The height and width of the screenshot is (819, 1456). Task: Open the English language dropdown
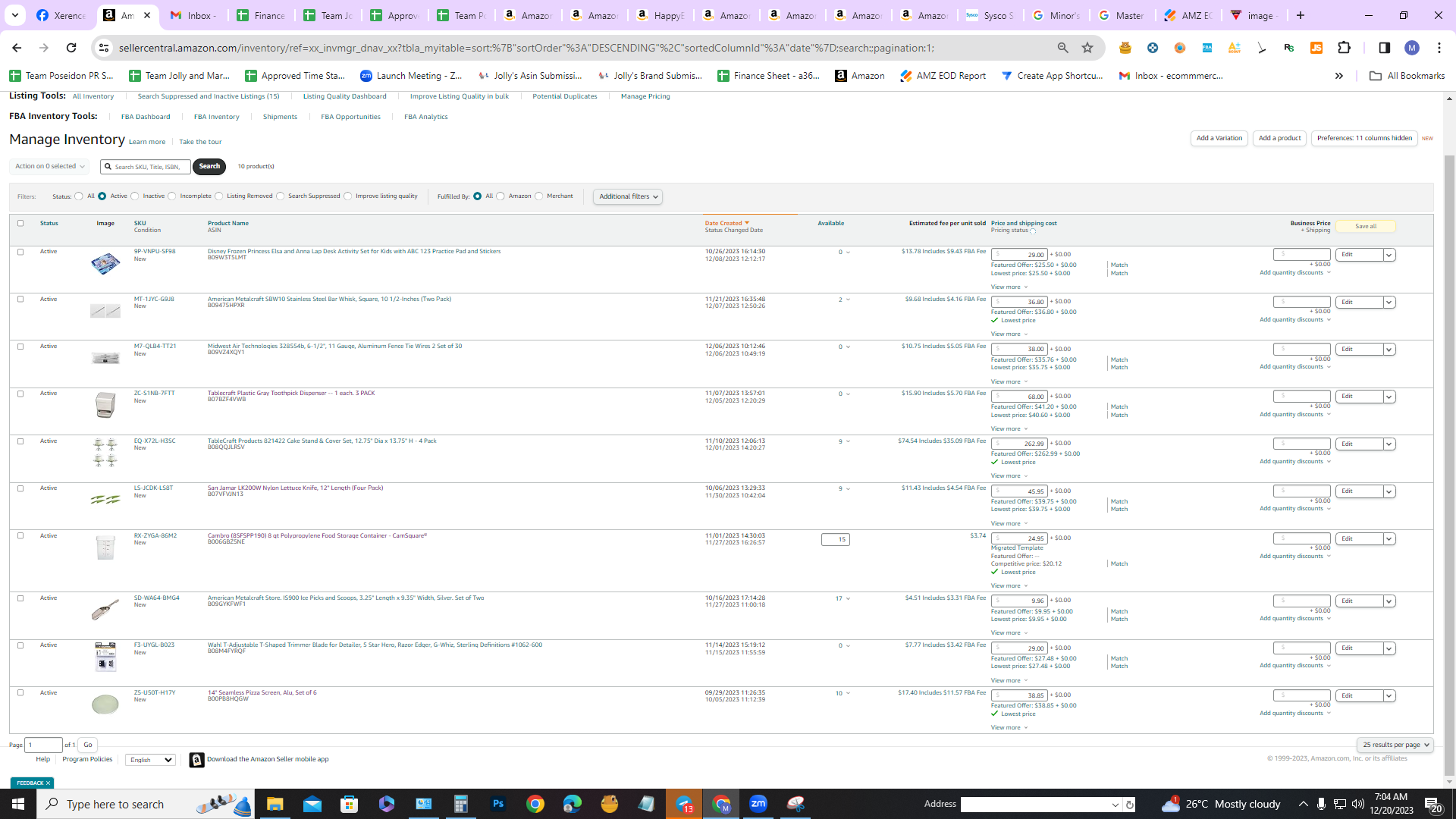click(150, 760)
